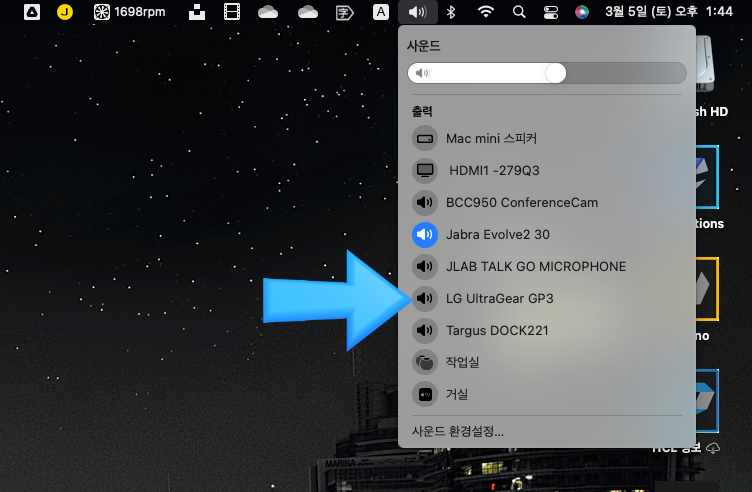Open Spotlight search magnifier icon

point(519,12)
